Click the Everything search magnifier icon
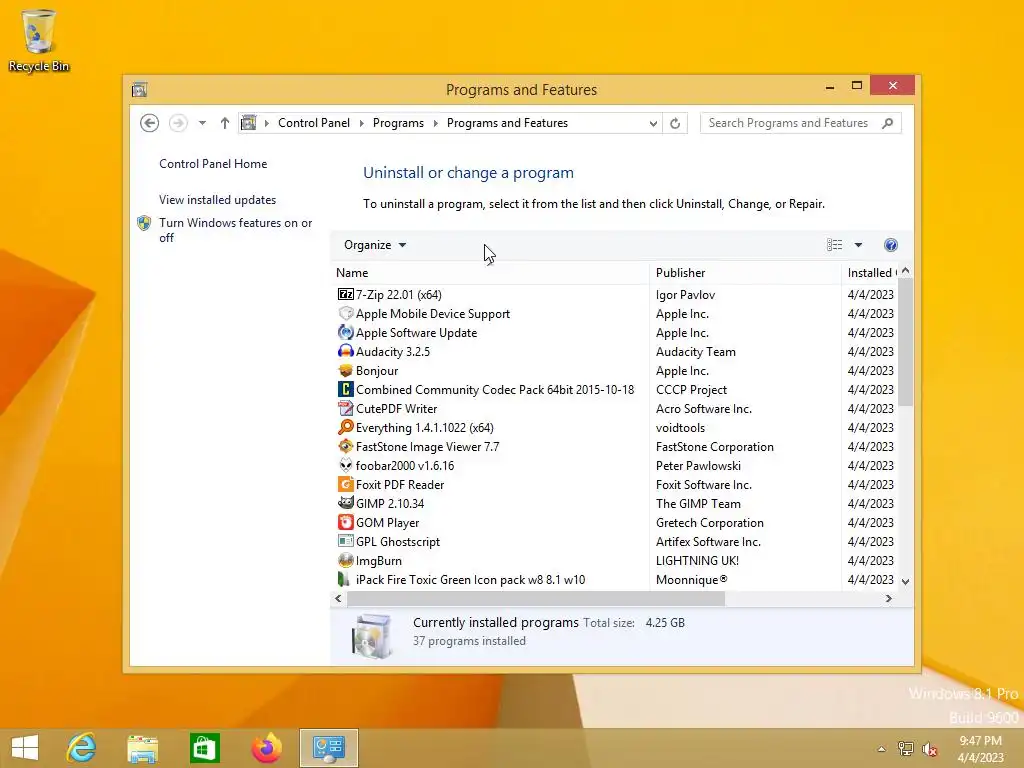This screenshot has width=1024, height=768. pos(345,427)
